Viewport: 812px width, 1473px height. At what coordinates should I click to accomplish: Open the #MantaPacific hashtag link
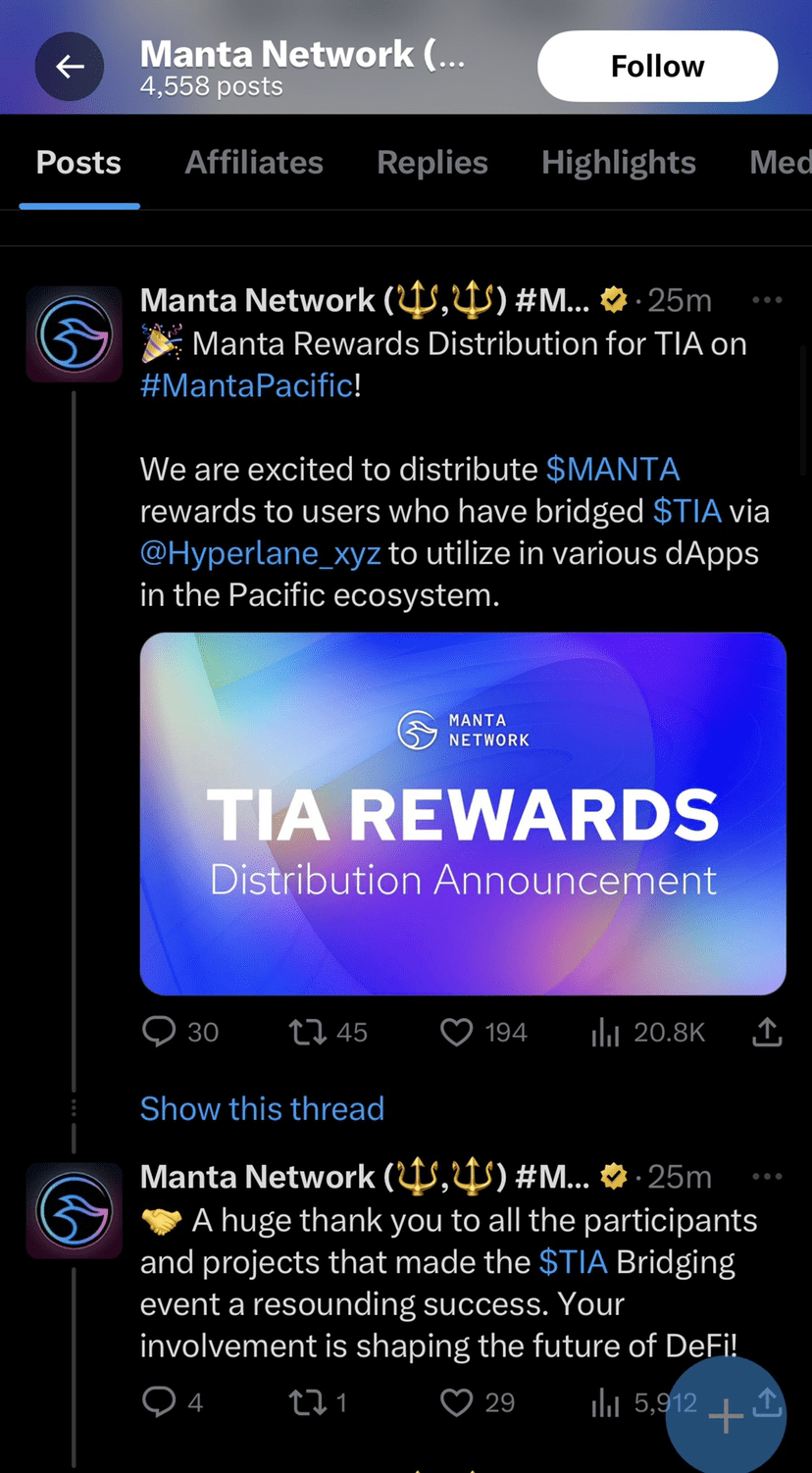point(246,385)
